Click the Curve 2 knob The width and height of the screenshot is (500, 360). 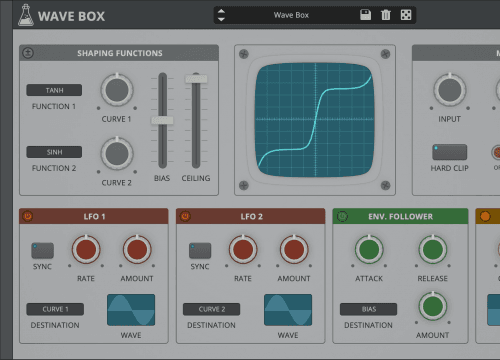click(117, 154)
